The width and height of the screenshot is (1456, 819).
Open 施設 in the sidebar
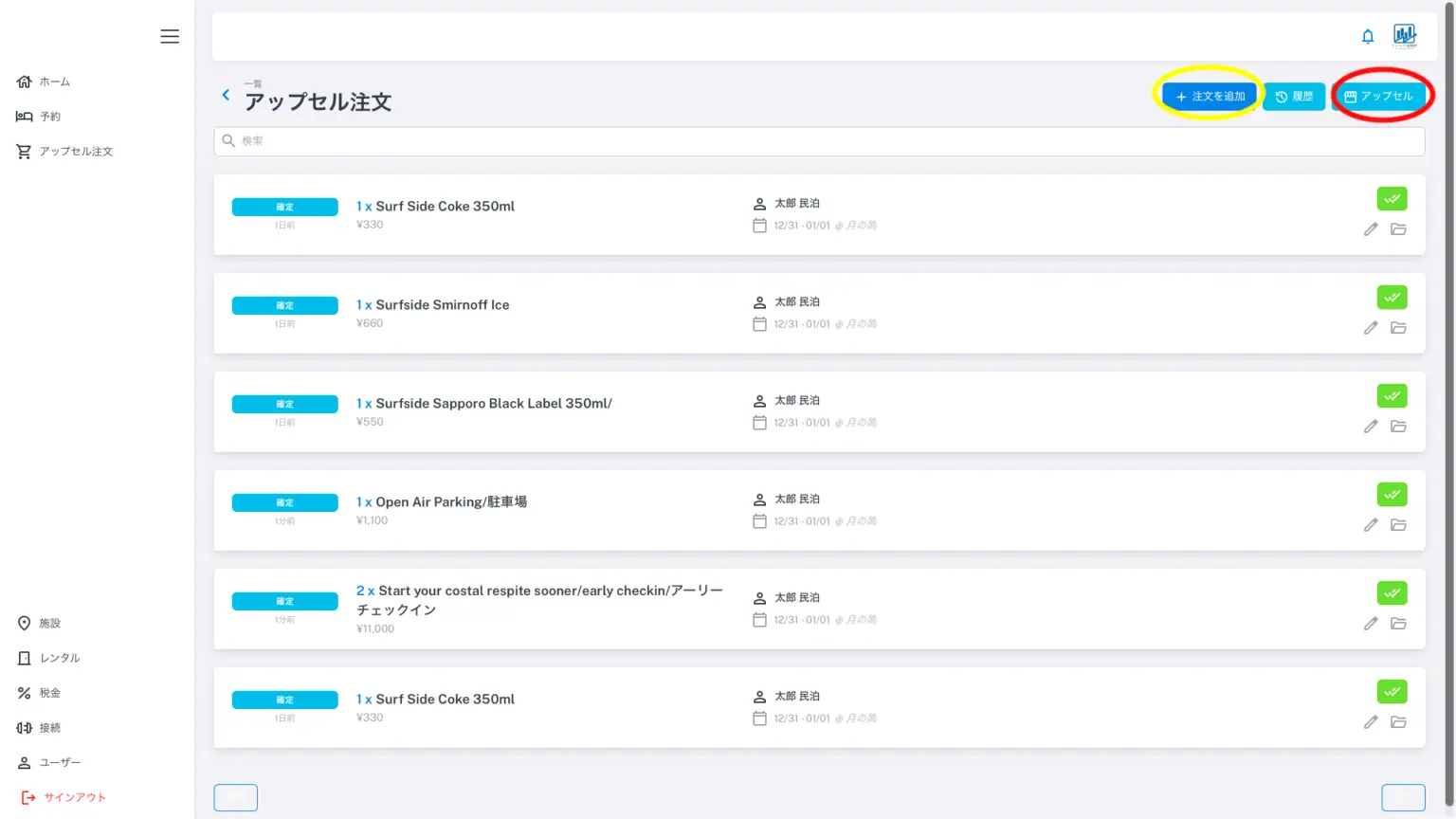point(49,623)
